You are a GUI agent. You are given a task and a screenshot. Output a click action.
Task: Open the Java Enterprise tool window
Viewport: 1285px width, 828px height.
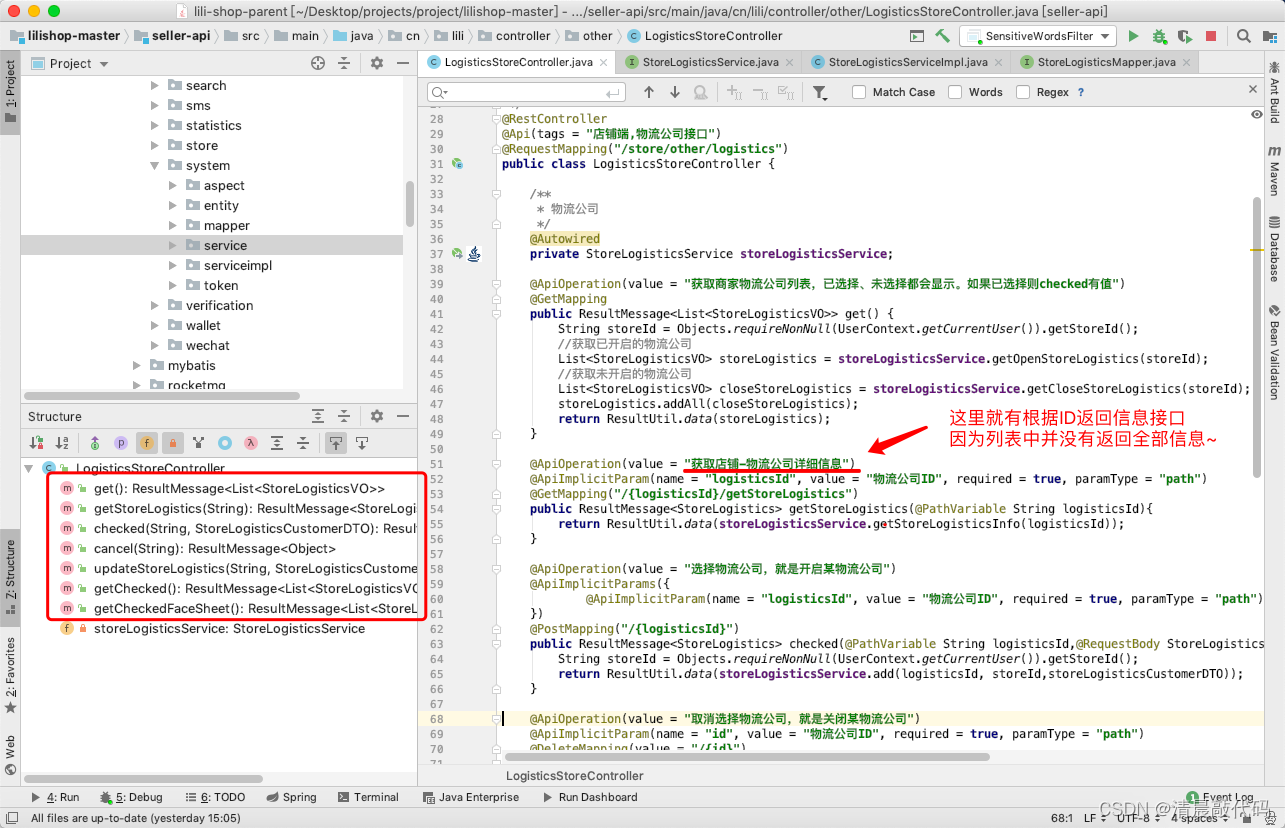click(x=470, y=797)
